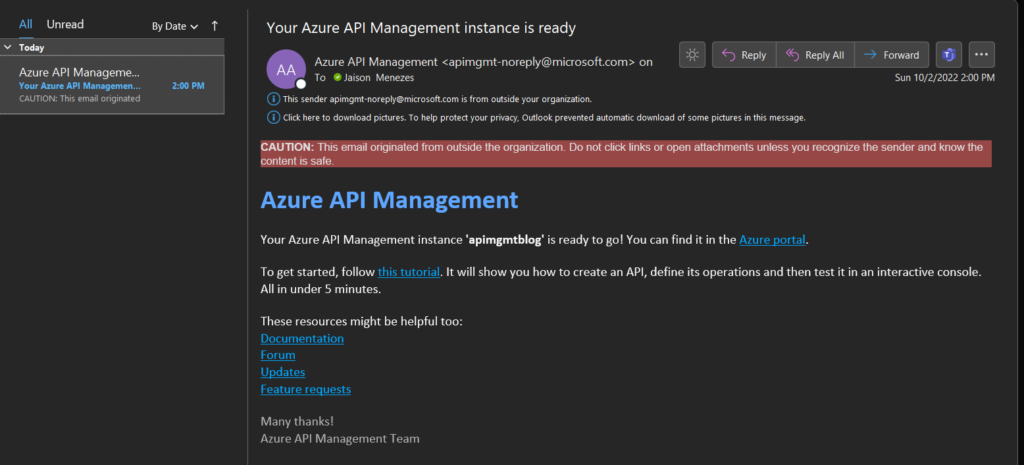Click the sender's AA avatar circle
Screen dimensions: 1024x465
(286, 69)
